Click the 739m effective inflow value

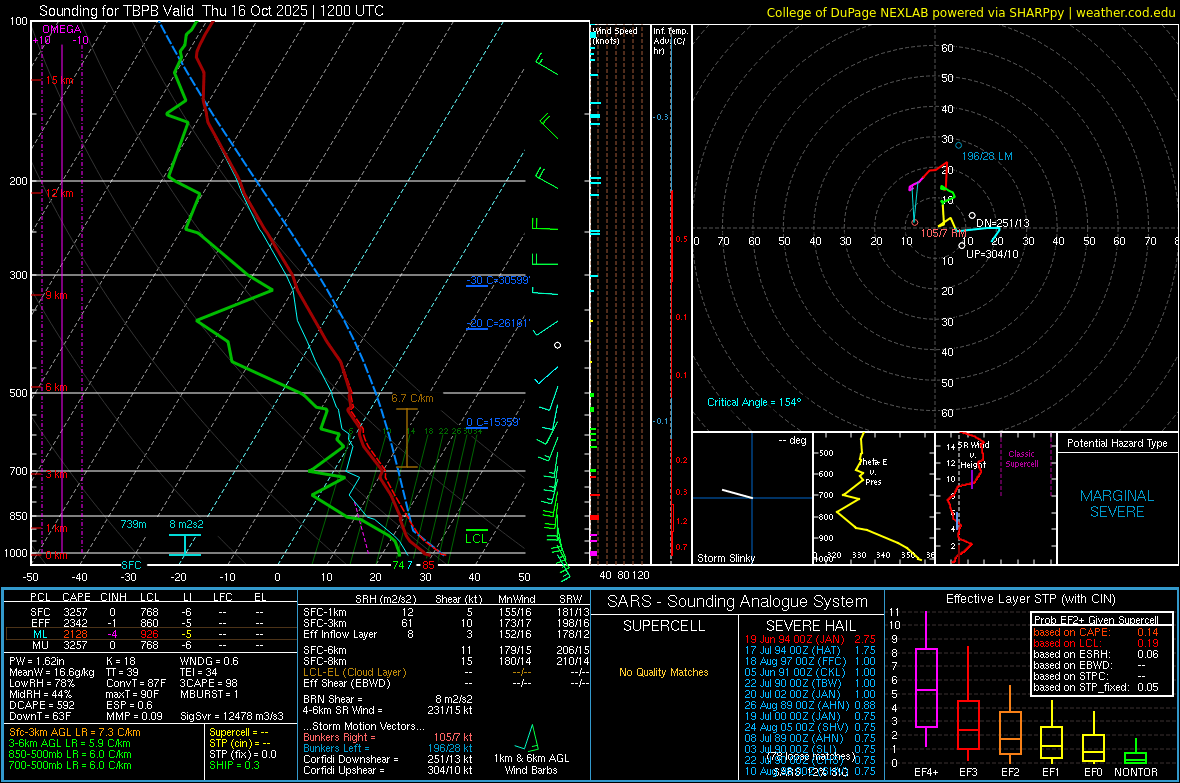click(x=133, y=524)
